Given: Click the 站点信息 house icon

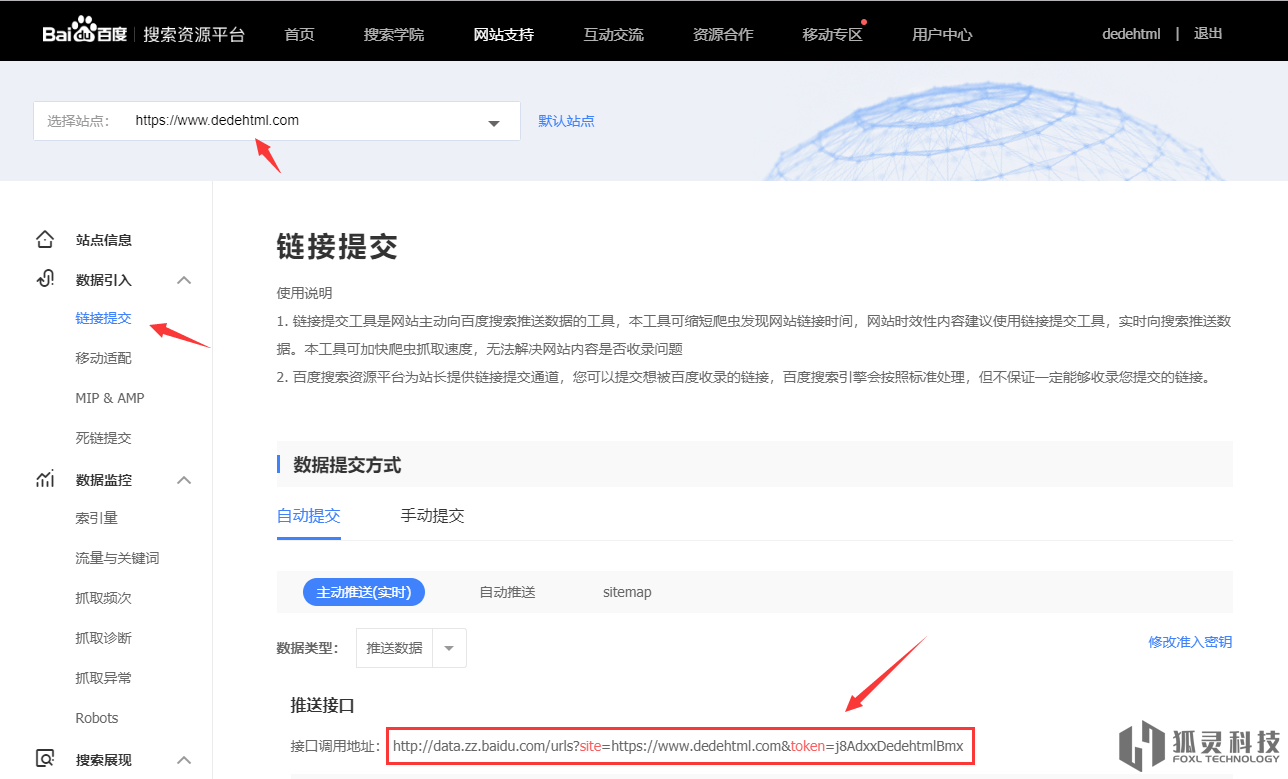Looking at the screenshot, I should [x=45, y=240].
